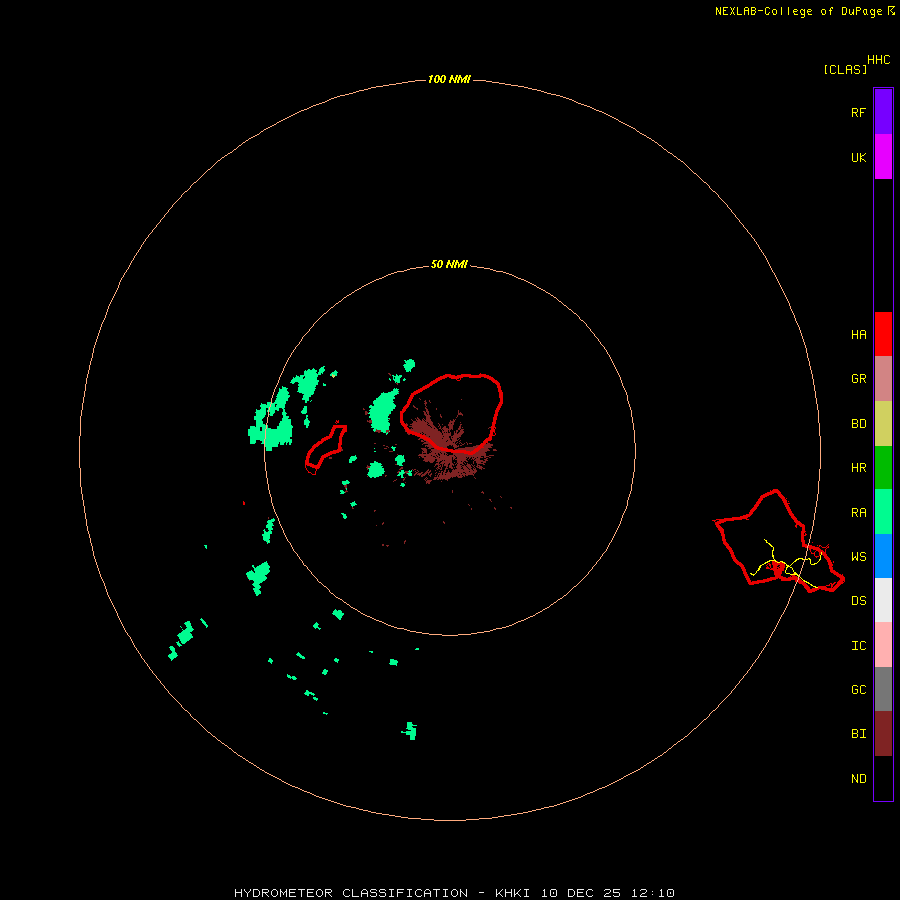Click the GR hail legend swatch
The image size is (900, 900).
(883, 379)
